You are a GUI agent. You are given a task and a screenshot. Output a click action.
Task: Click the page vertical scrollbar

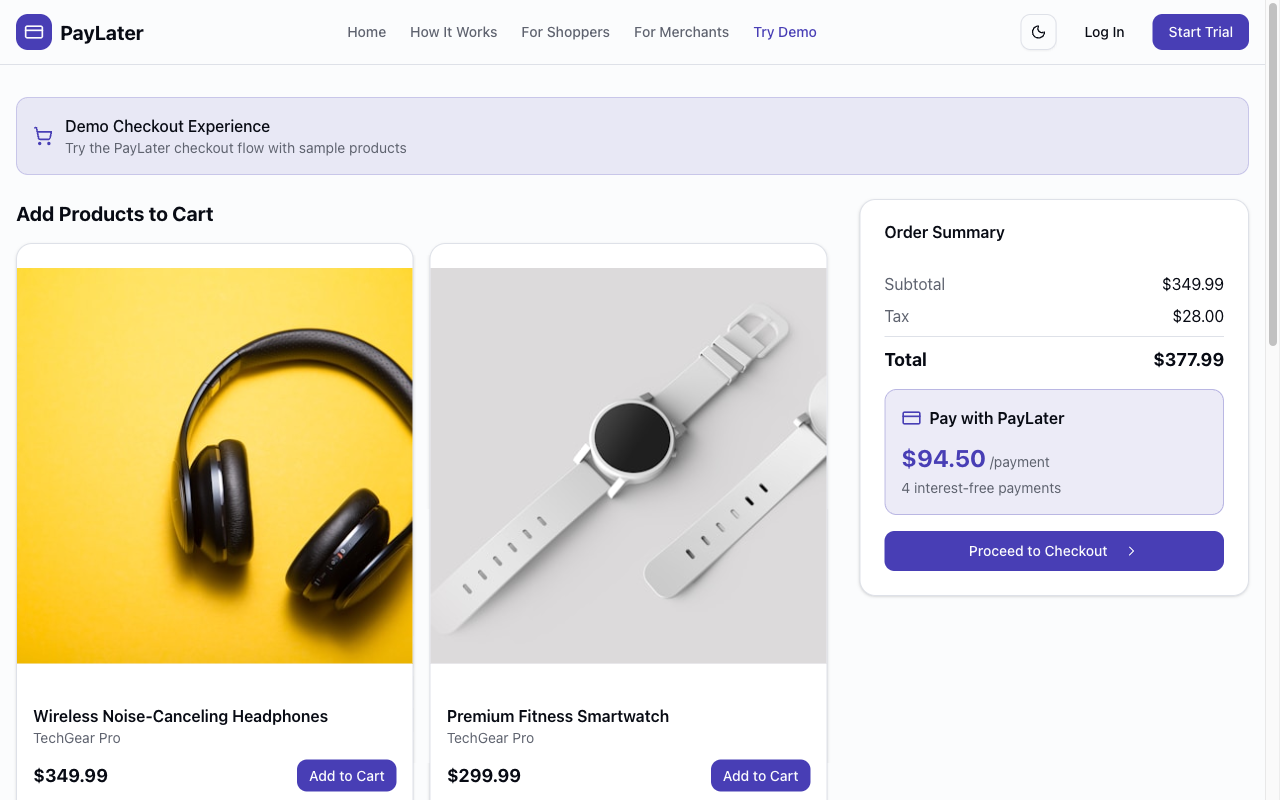click(1273, 200)
